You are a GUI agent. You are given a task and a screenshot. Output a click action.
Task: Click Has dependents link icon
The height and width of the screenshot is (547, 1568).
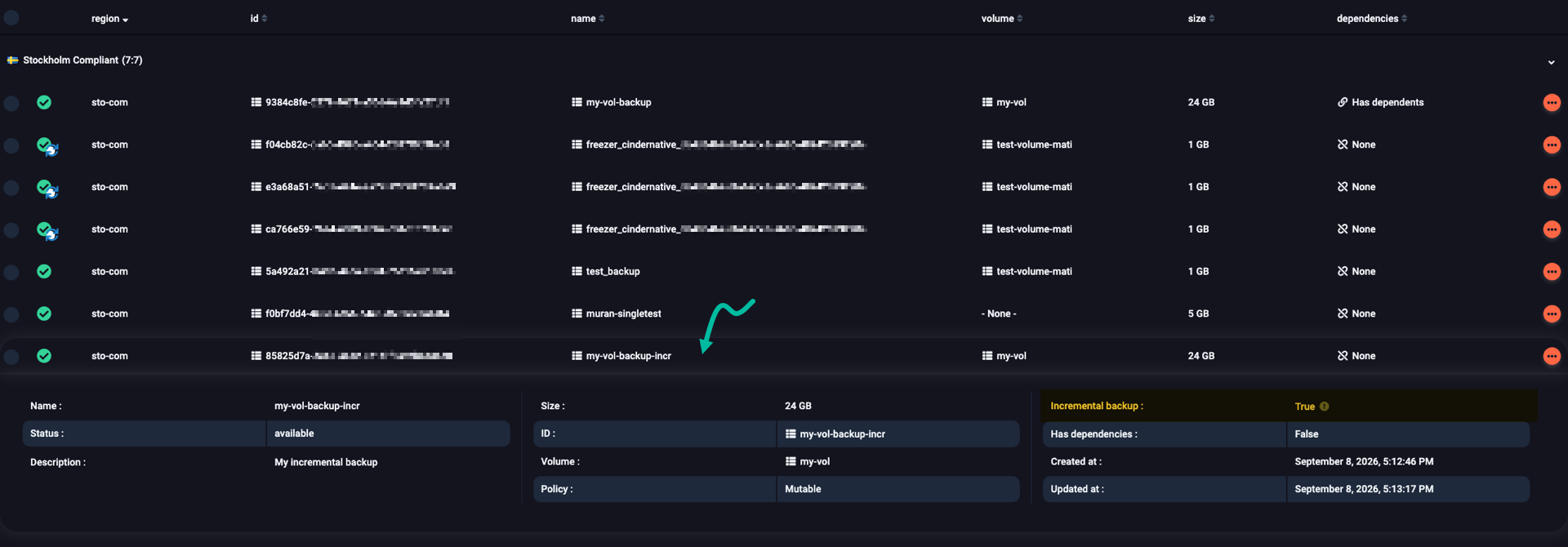(x=1343, y=102)
